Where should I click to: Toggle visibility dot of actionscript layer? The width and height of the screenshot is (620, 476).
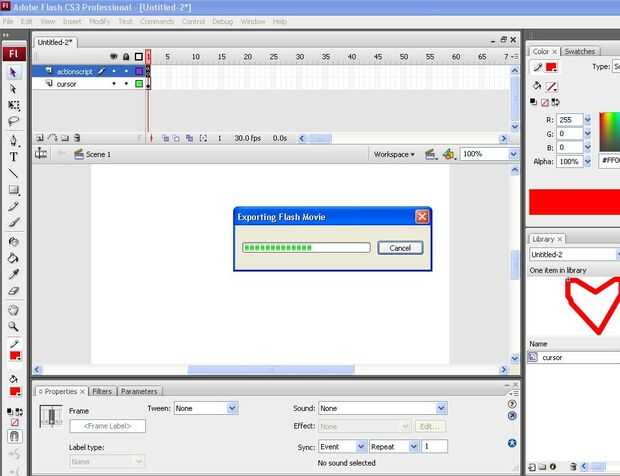(114, 71)
